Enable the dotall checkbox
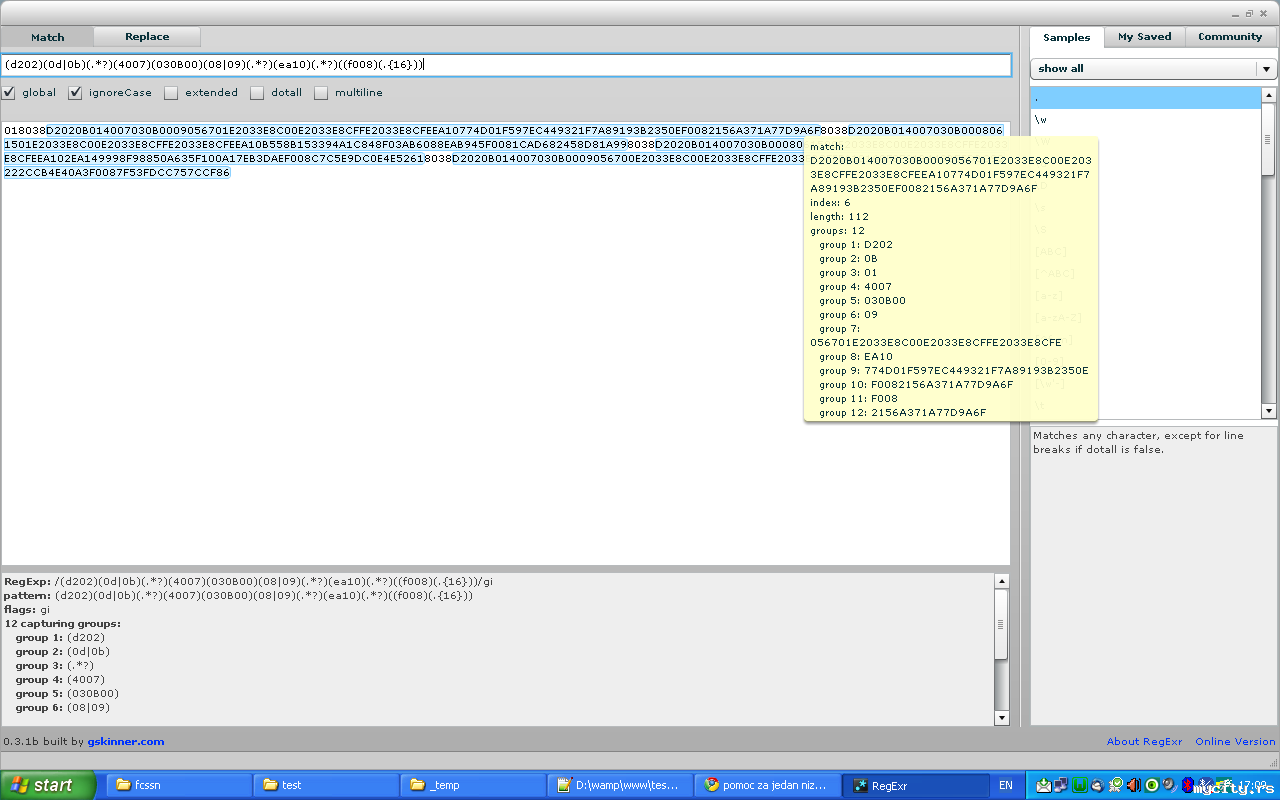 point(257,93)
